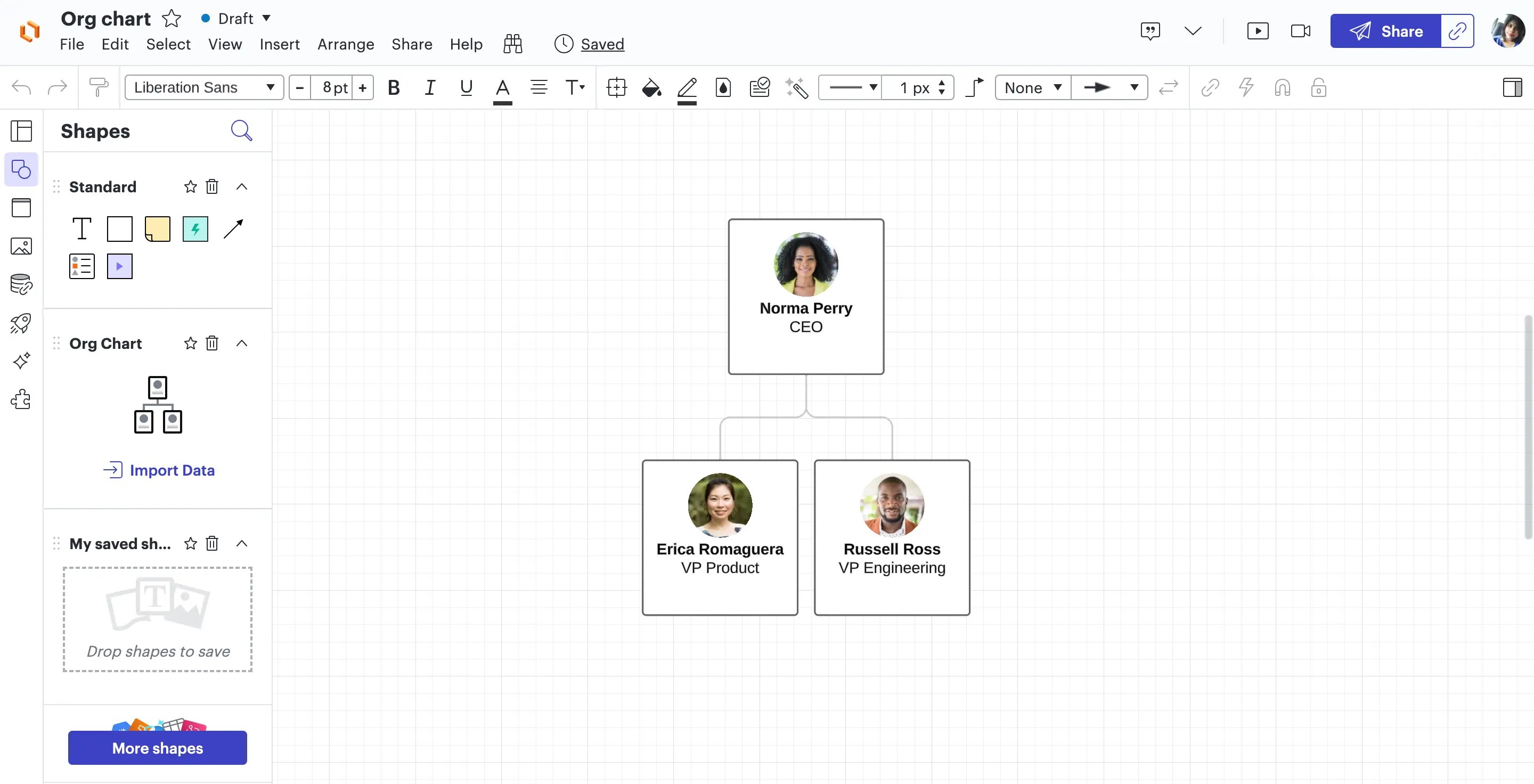The width and height of the screenshot is (1534, 784).
Task: Click the format painter roller icon
Action: [98, 87]
